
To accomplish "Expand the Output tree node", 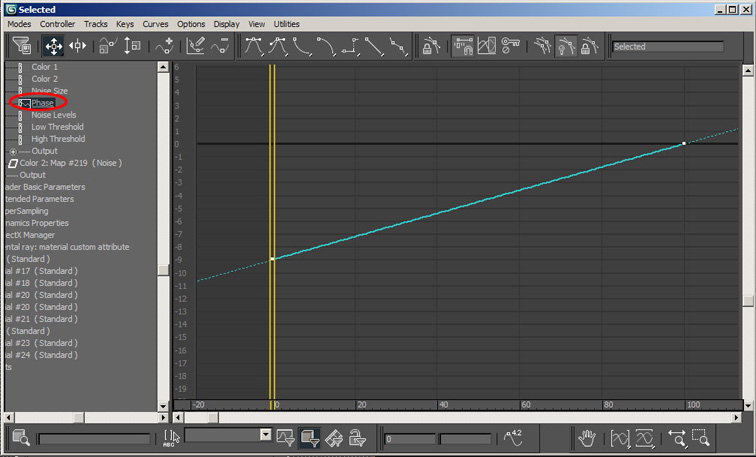I will pos(13,151).
